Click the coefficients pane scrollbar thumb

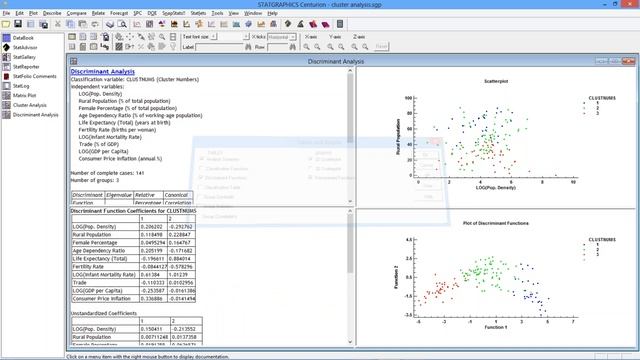[350, 244]
